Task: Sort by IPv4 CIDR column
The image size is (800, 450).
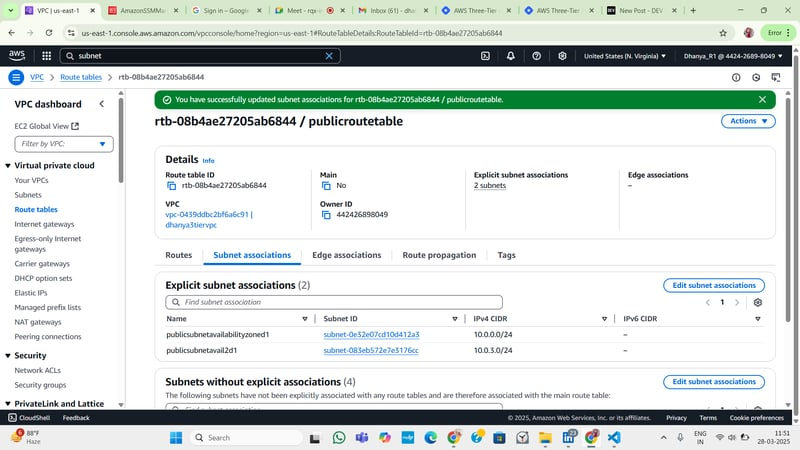Action: click(604, 319)
